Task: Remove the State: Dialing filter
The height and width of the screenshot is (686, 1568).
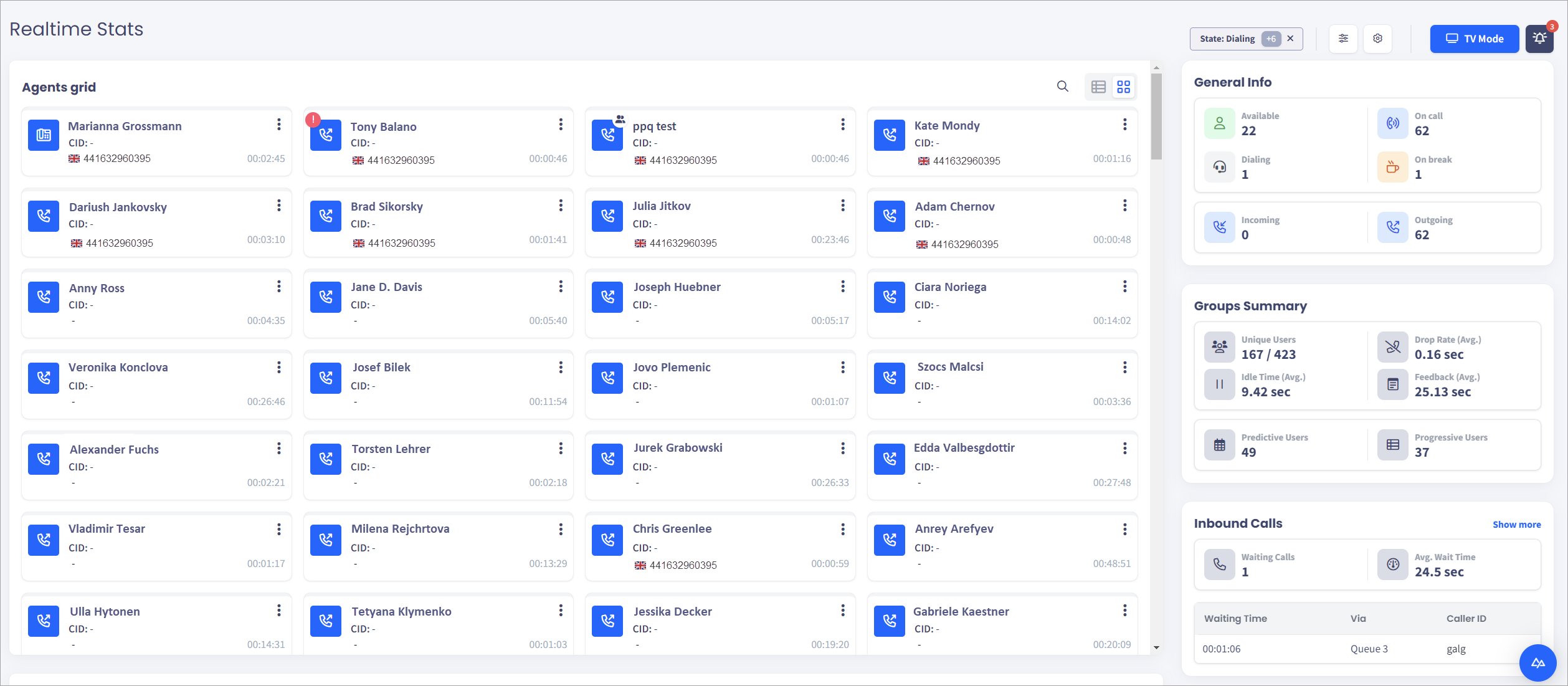Action: click(x=1291, y=39)
